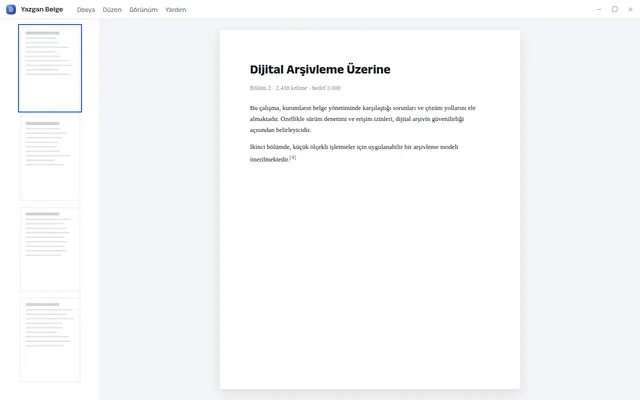This screenshot has height=400, width=640.
Task: Show the fourth page thumbnail
Action: 50,340
